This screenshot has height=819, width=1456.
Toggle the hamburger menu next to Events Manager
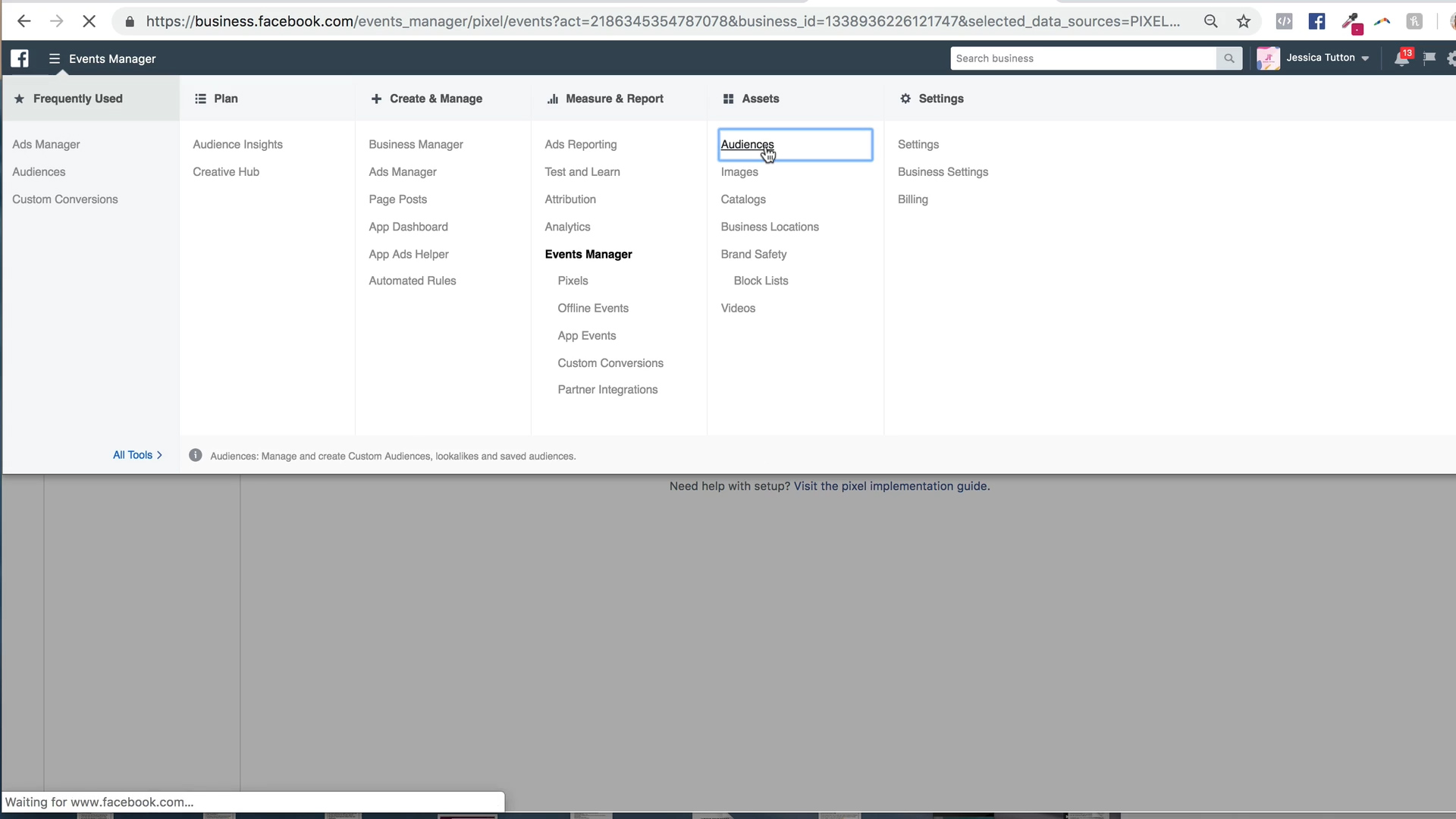54,58
